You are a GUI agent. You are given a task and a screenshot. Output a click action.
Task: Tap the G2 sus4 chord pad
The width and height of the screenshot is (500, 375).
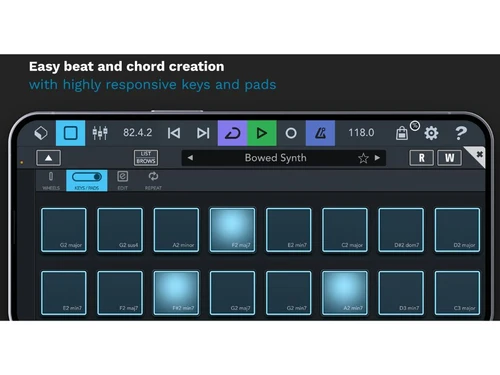tap(120, 230)
